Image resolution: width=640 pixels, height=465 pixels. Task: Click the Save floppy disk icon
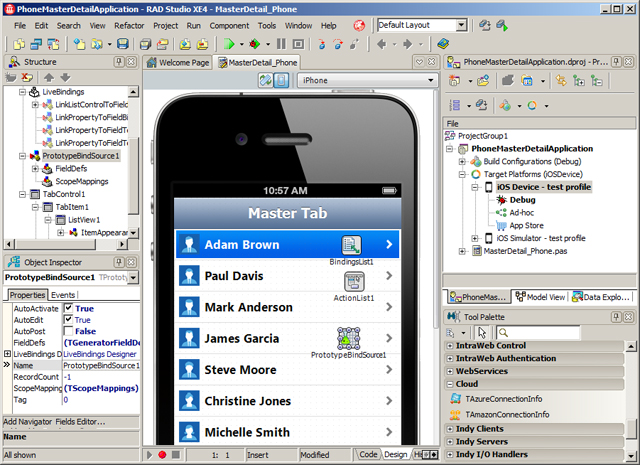(122, 44)
